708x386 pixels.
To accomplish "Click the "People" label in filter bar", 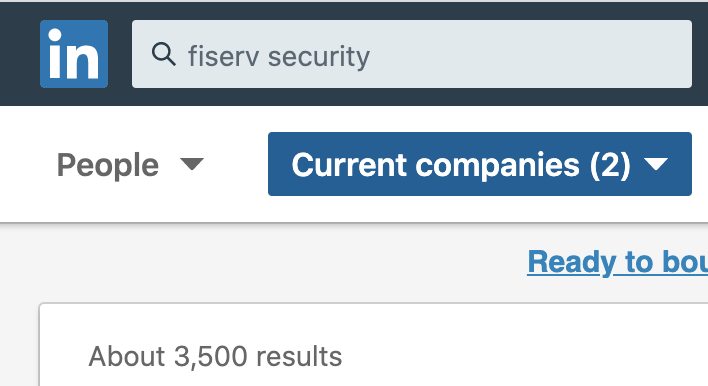I will tap(107, 165).
